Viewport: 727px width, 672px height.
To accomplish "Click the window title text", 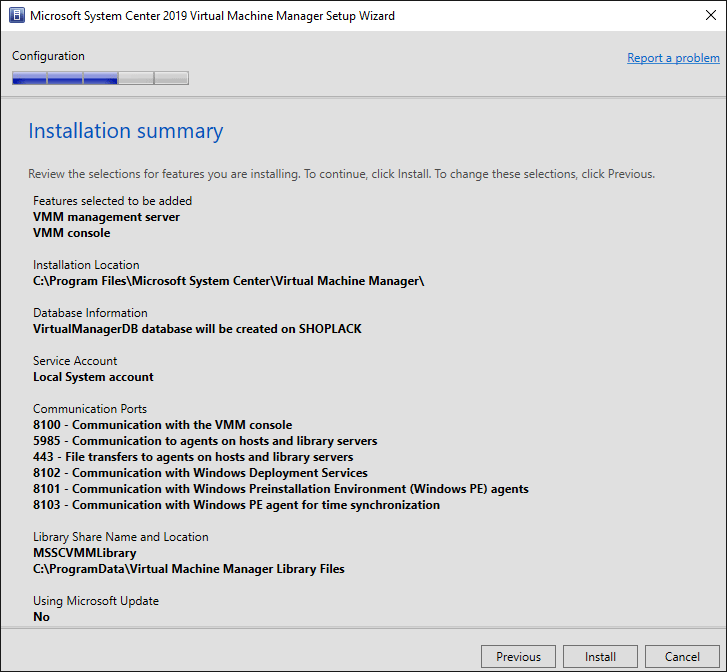I will click(x=212, y=16).
